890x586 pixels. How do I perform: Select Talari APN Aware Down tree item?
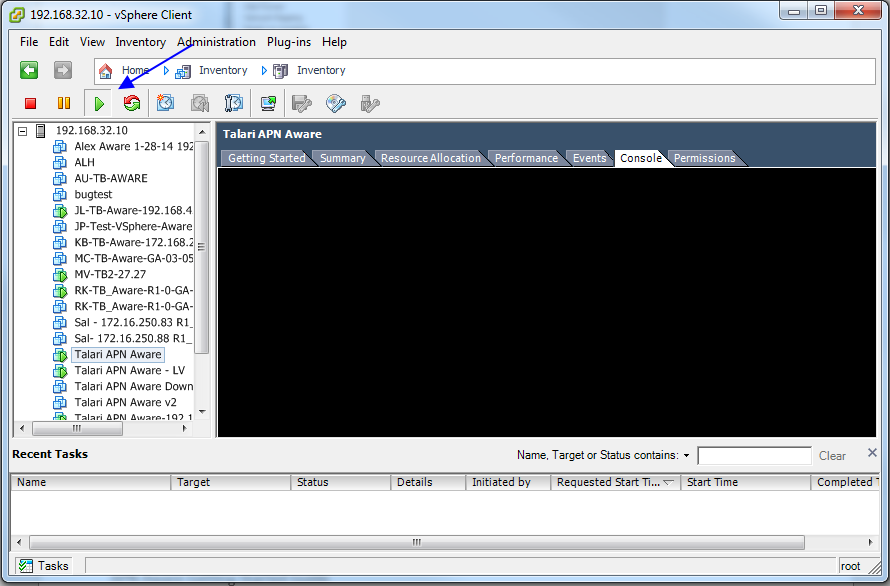133,387
